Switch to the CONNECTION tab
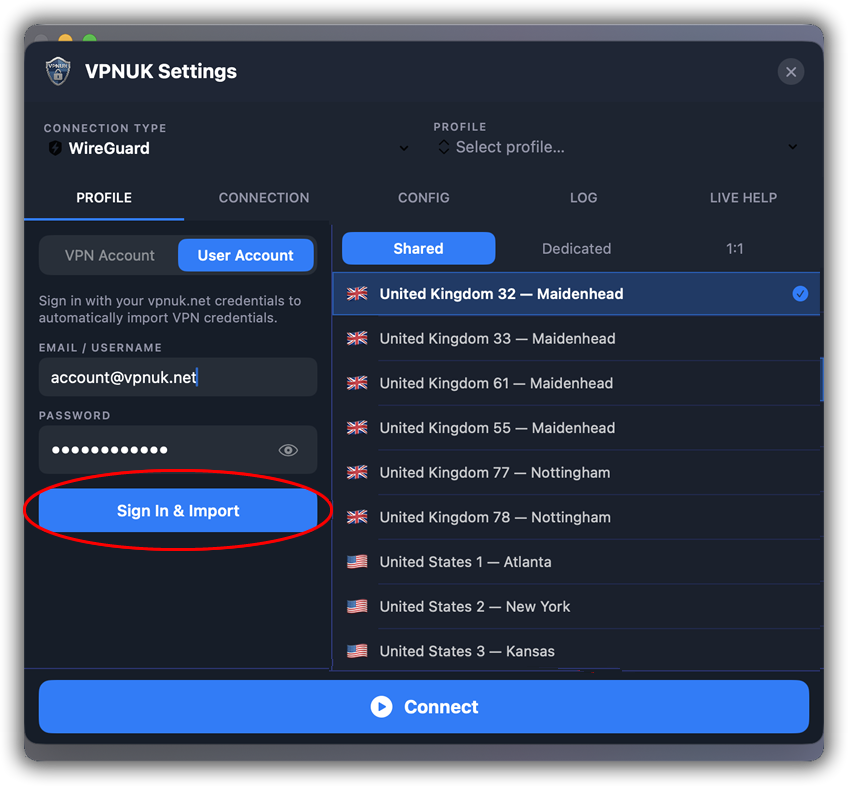The height and width of the screenshot is (786, 848). click(x=264, y=198)
